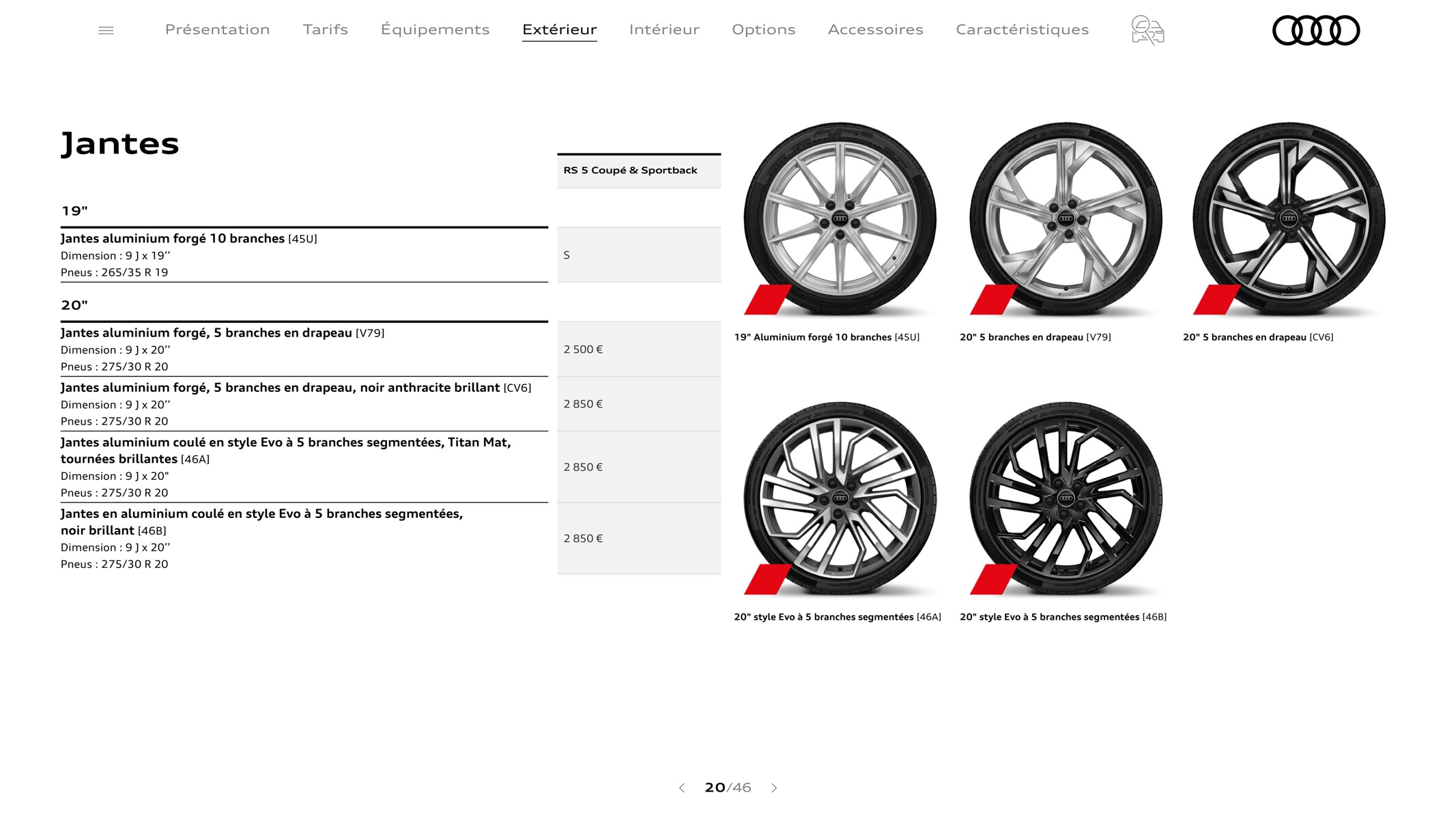Screen dimensions: 1456x819
Task: Open the Équipements tab
Action: 436,29
